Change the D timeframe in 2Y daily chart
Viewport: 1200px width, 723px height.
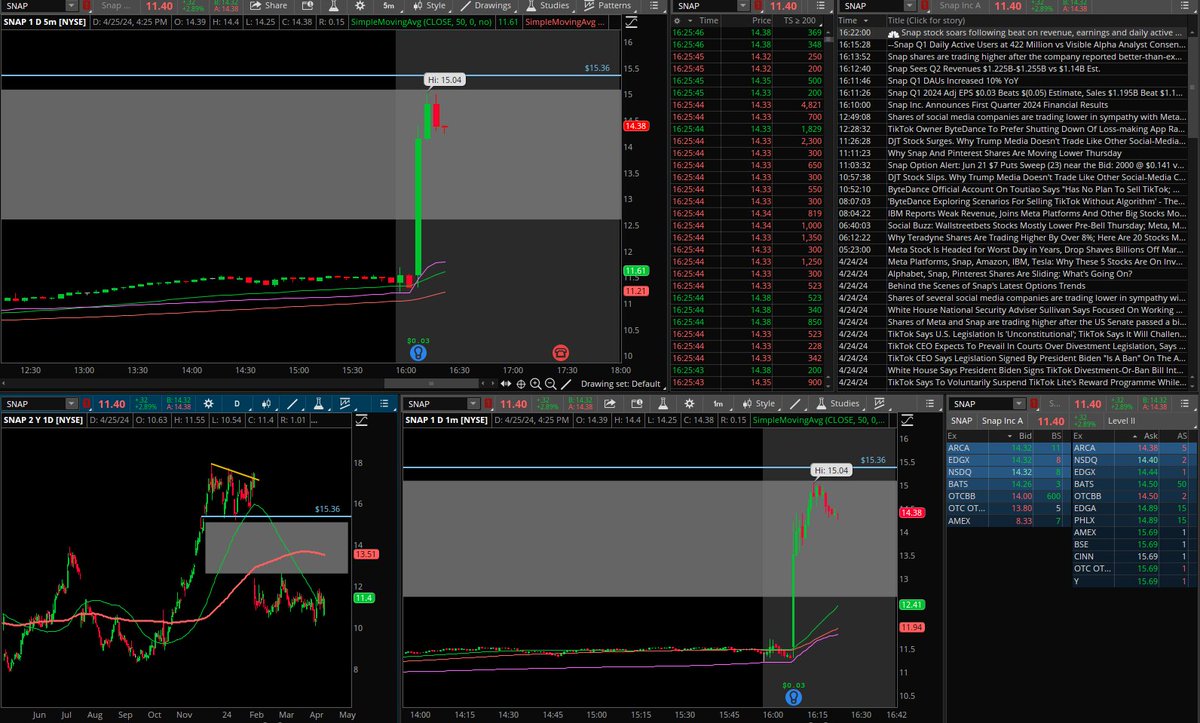[238, 403]
